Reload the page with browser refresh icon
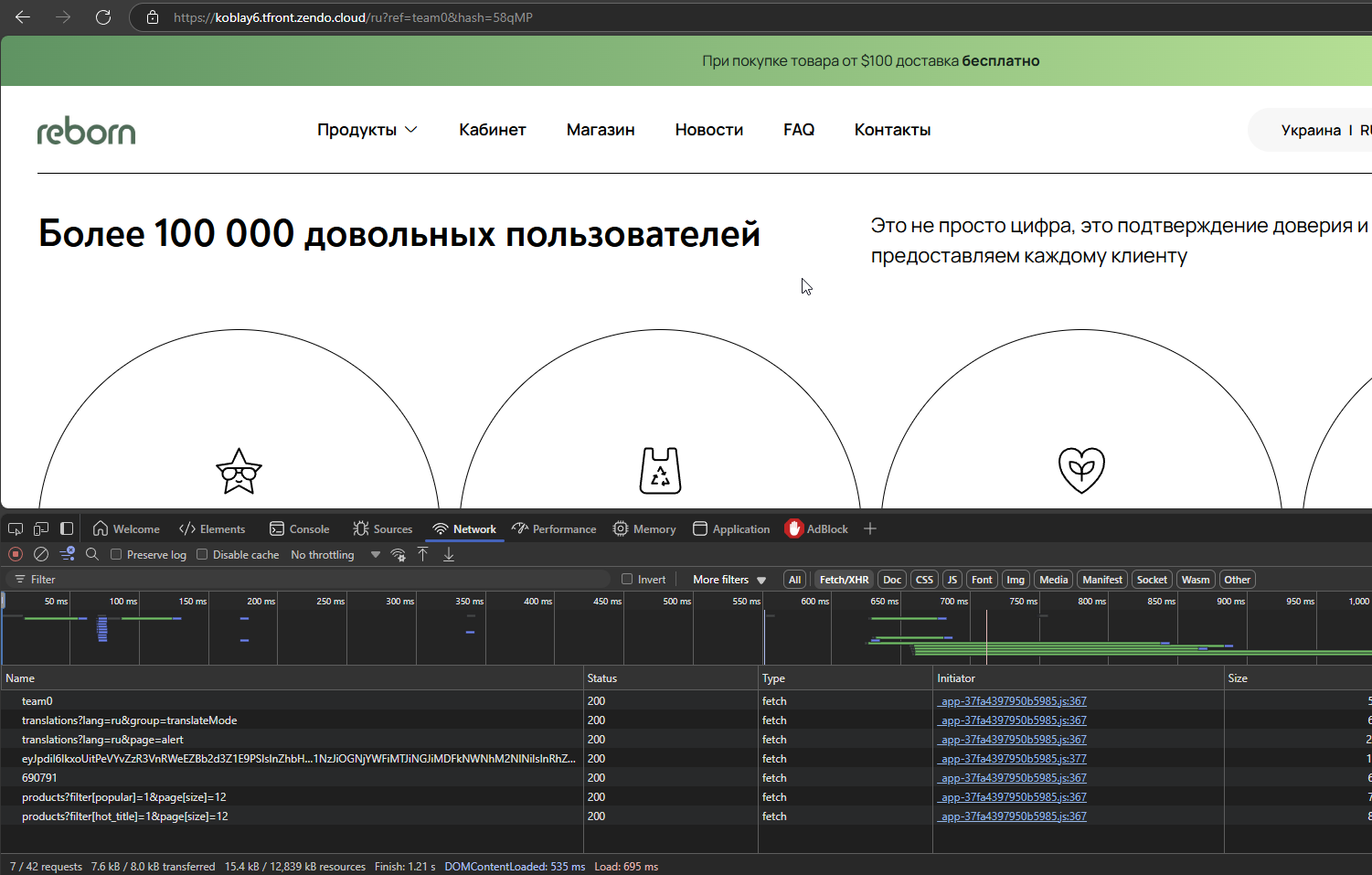 [103, 17]
